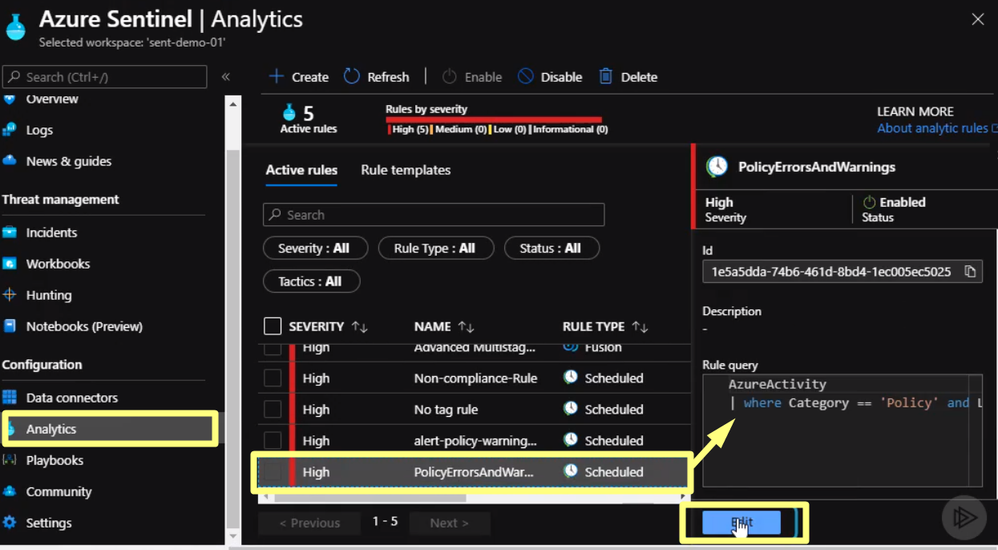This screenshot has width=998, height=550.
Task: Switch to the Rule templates tab
Action: click(x=405, y=171)
